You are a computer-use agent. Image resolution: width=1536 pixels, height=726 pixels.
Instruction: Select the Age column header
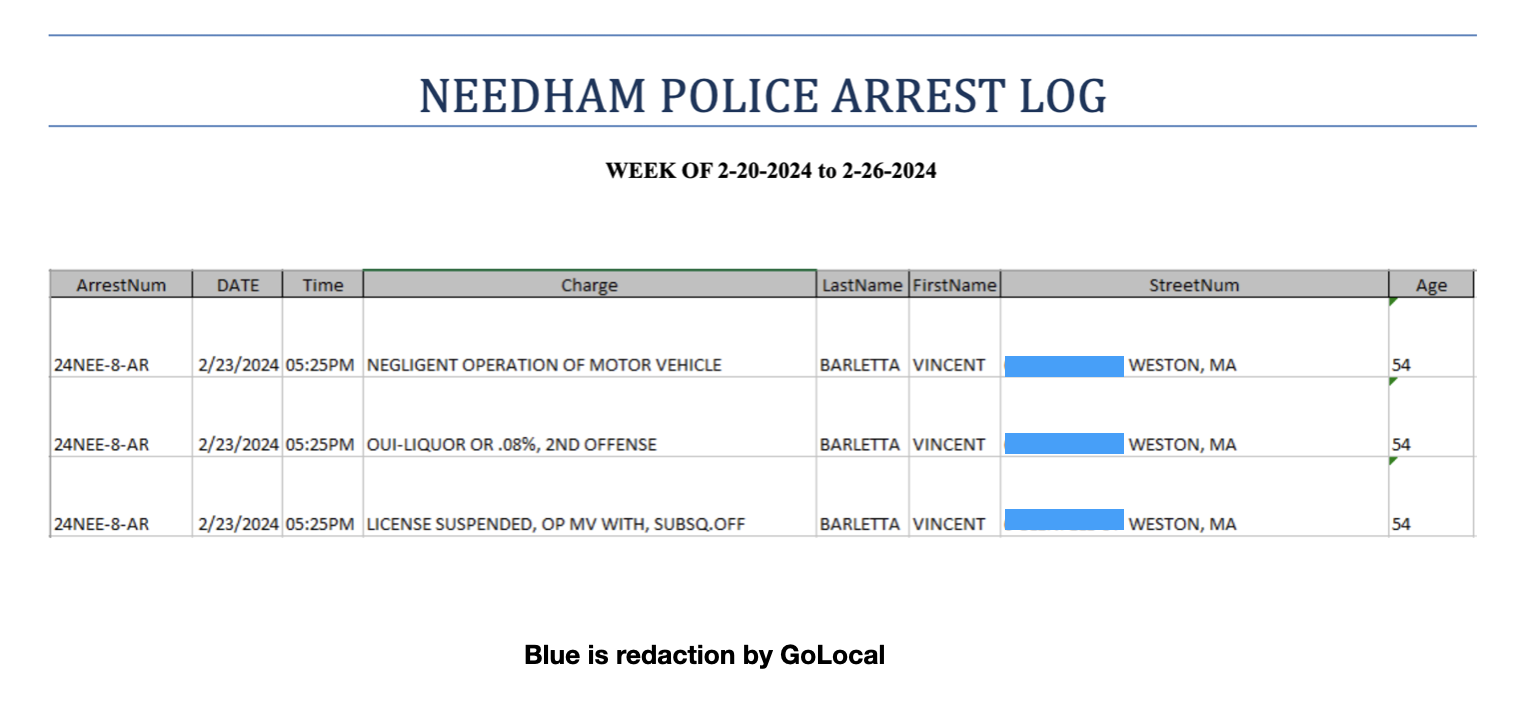[1431, 285]
